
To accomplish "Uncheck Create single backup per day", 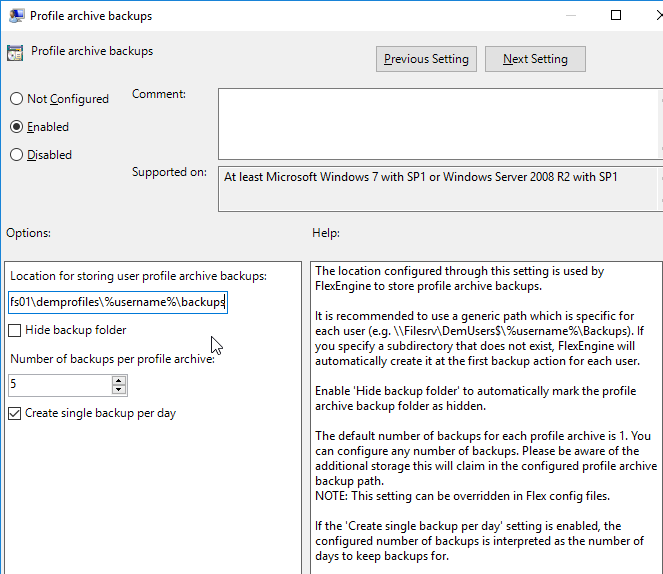I will tap(15, 413).
